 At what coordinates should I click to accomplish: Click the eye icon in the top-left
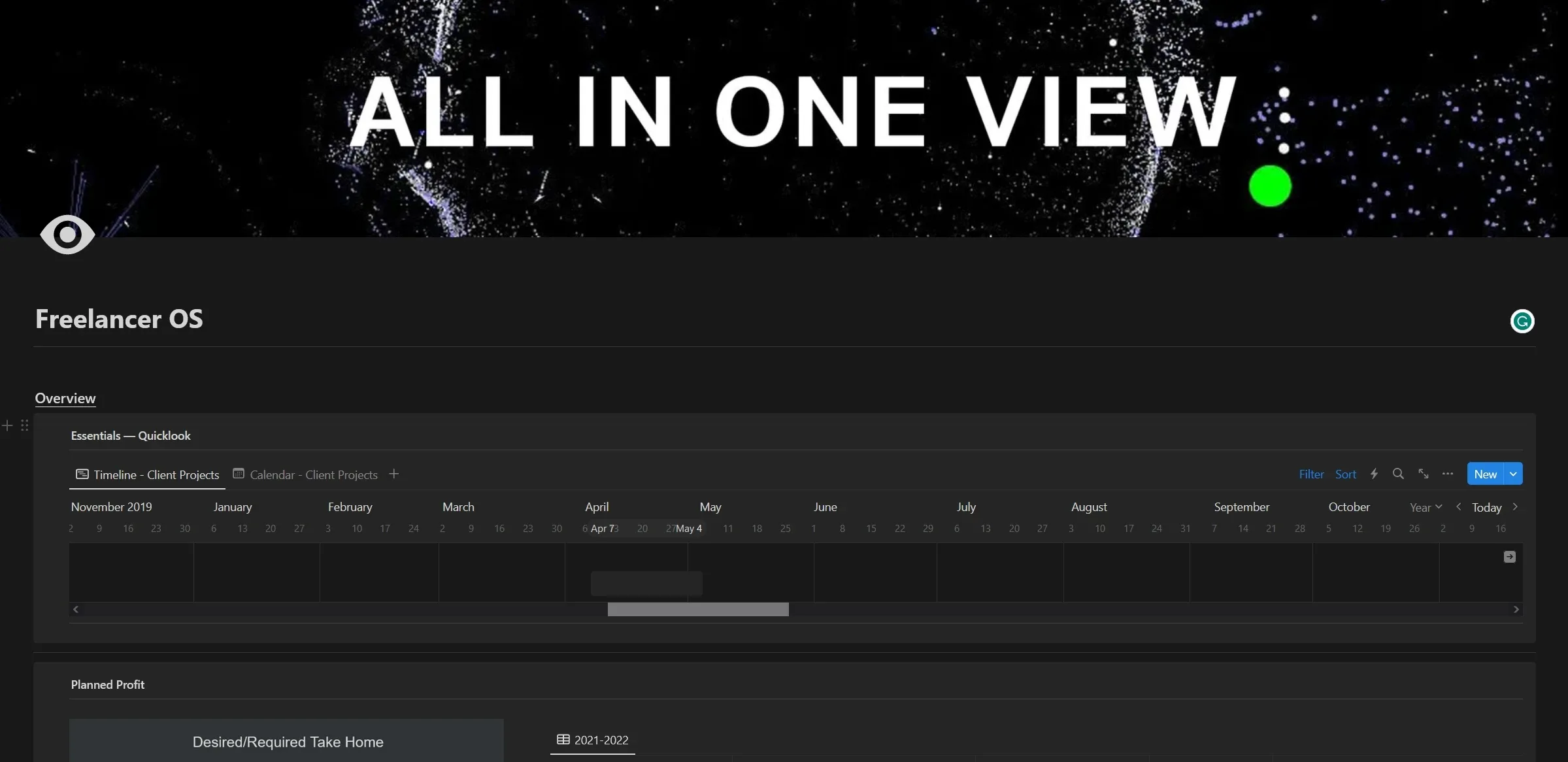point(67,233)
